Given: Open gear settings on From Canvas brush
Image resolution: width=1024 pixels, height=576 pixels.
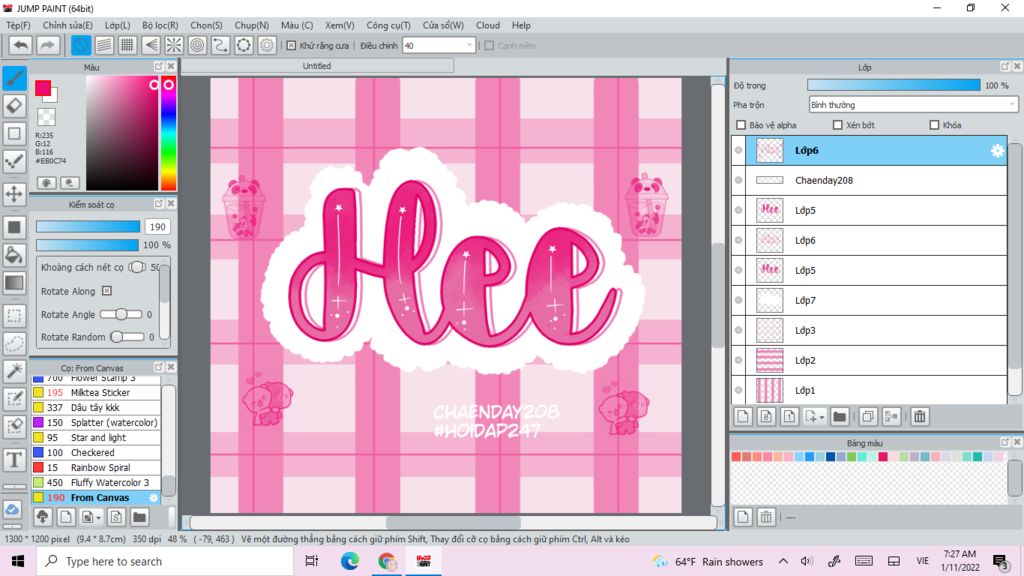Looking at the screenshot, I should [x=153, y=498].
